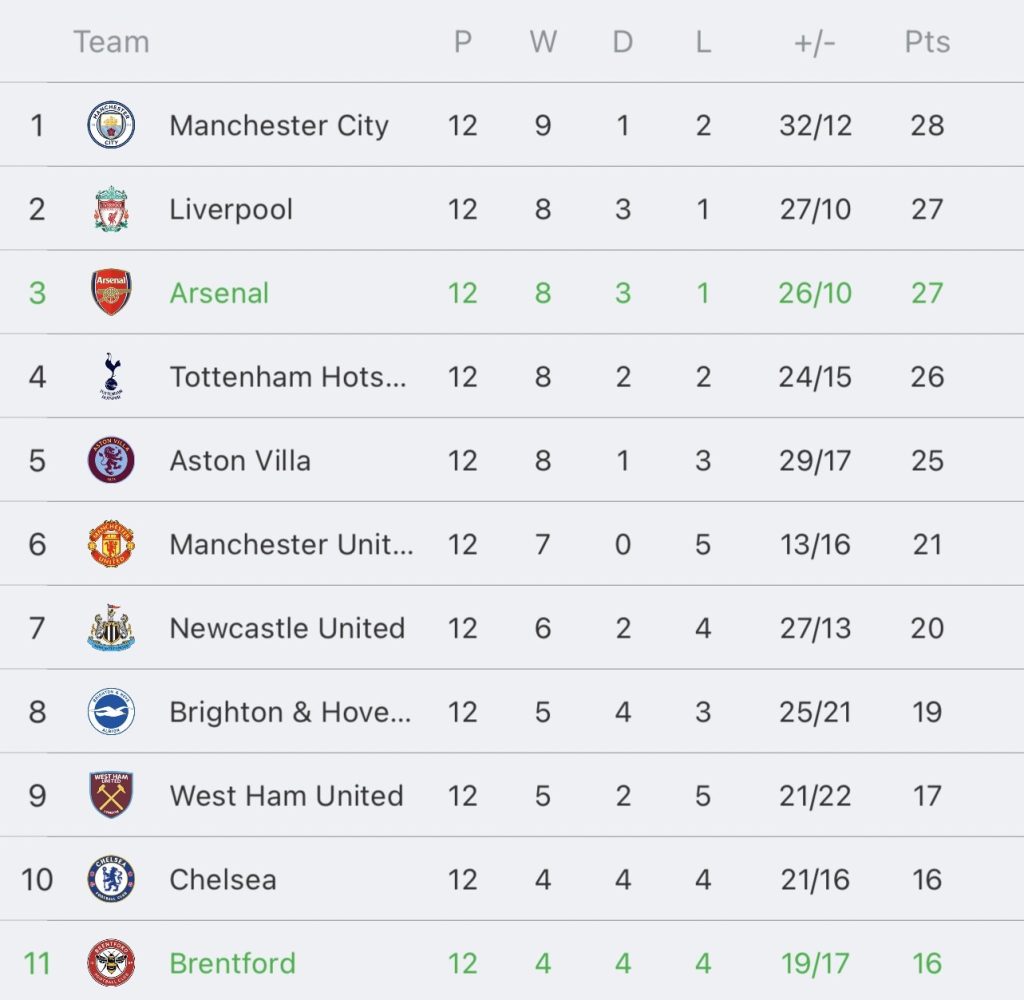Open the Liverpool club crest icon
Screen dimensions: 1024x1000
[x=111, y=209]
